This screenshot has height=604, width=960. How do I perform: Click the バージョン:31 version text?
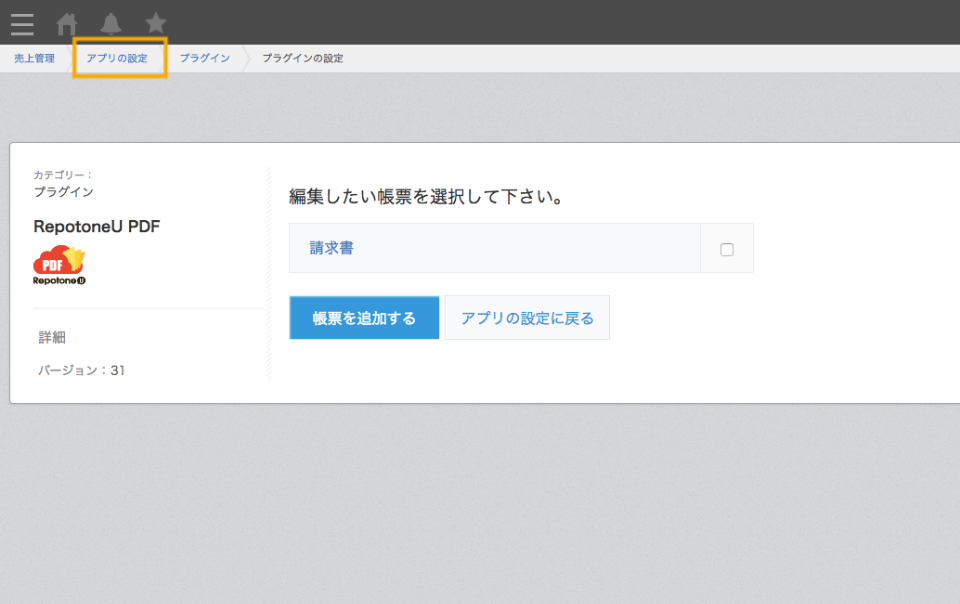[x=81, y=370]
